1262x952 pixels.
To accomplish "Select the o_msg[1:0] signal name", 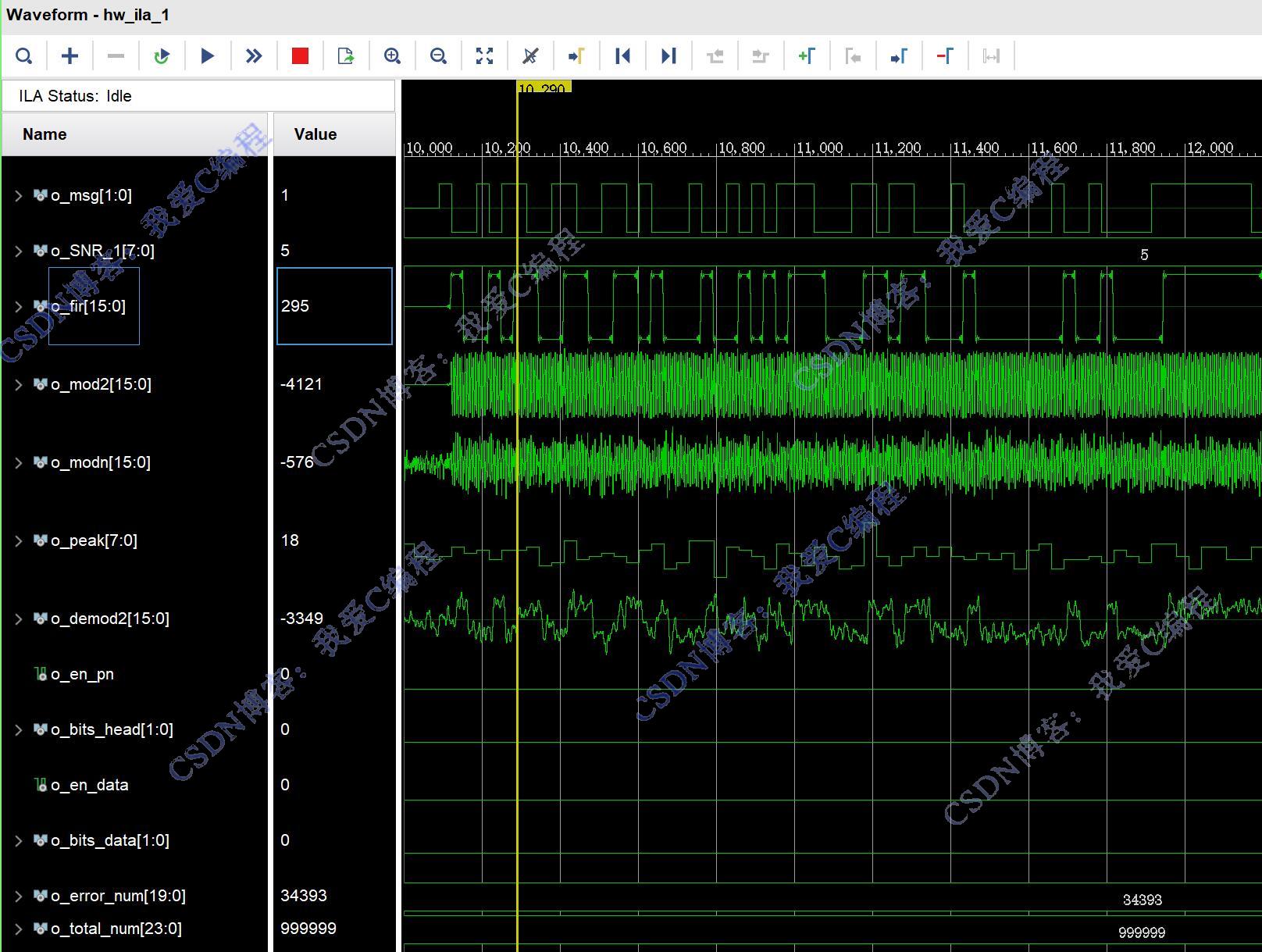I will (x=91, y=195).
